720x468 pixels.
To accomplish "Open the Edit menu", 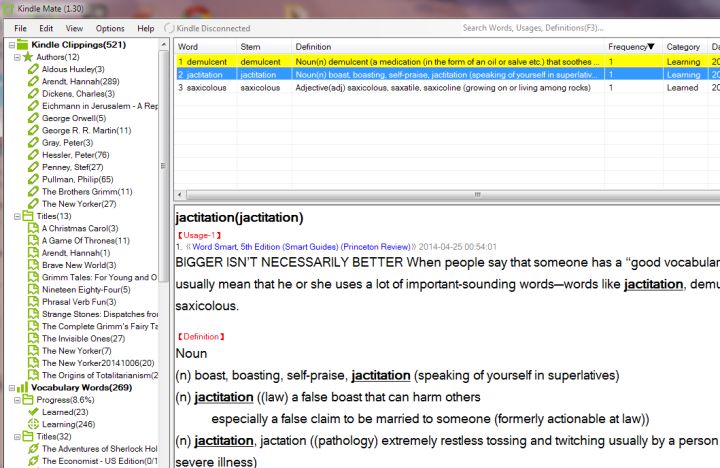I will 46,28.
